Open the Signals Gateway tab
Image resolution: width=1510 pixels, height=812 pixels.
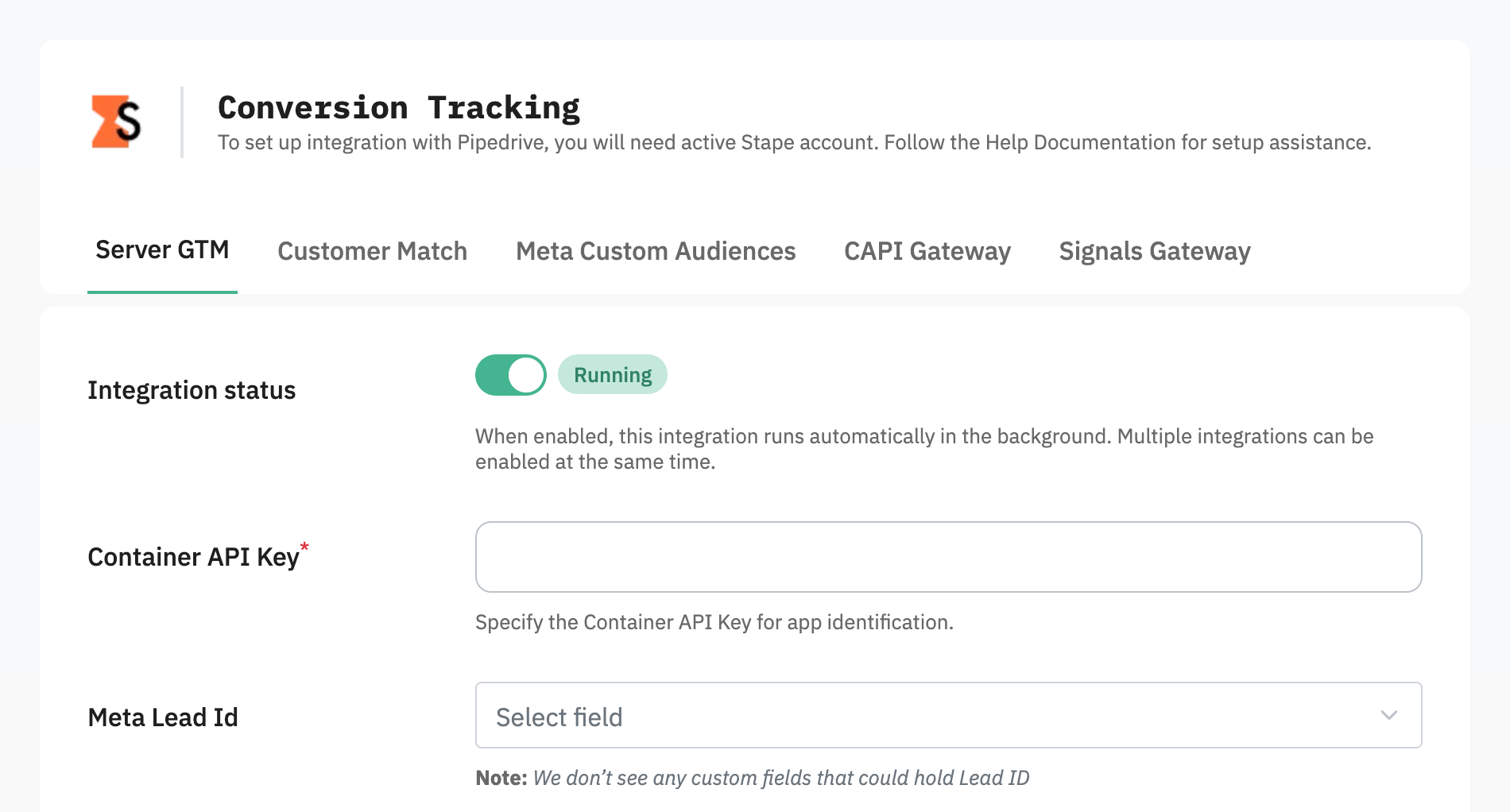(1155, 251)
